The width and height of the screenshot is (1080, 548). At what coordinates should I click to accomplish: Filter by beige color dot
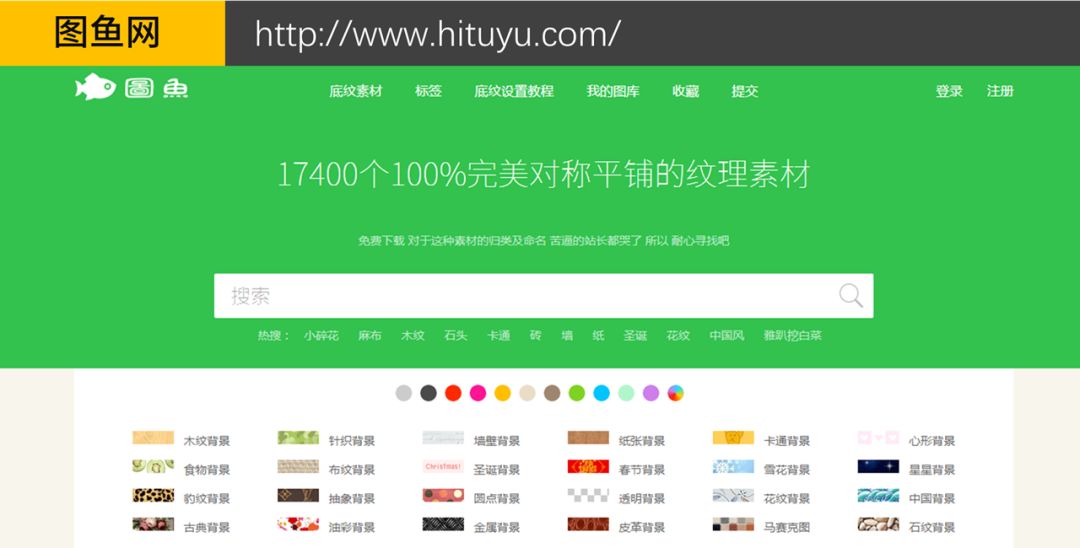click(x=527, y=393)
